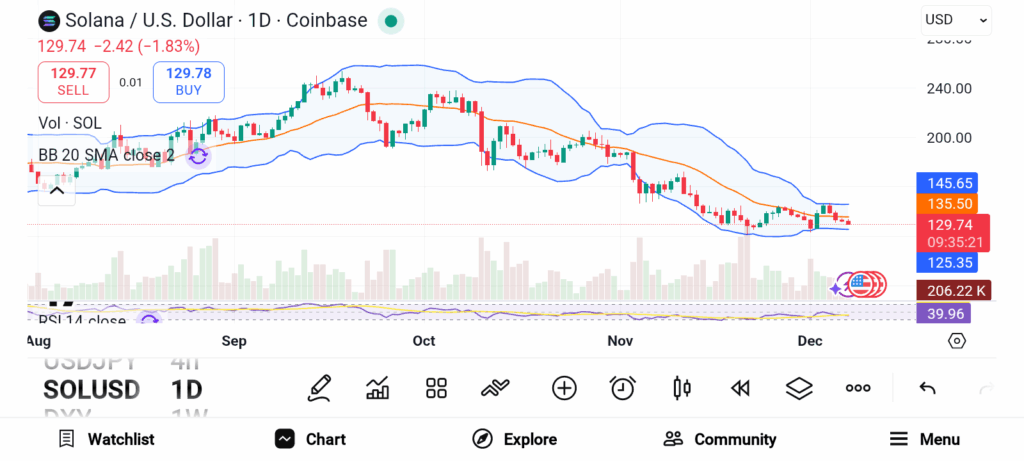
Task: Click the purple BB indicator refresh icon
Action: click(x=198, y=156)
